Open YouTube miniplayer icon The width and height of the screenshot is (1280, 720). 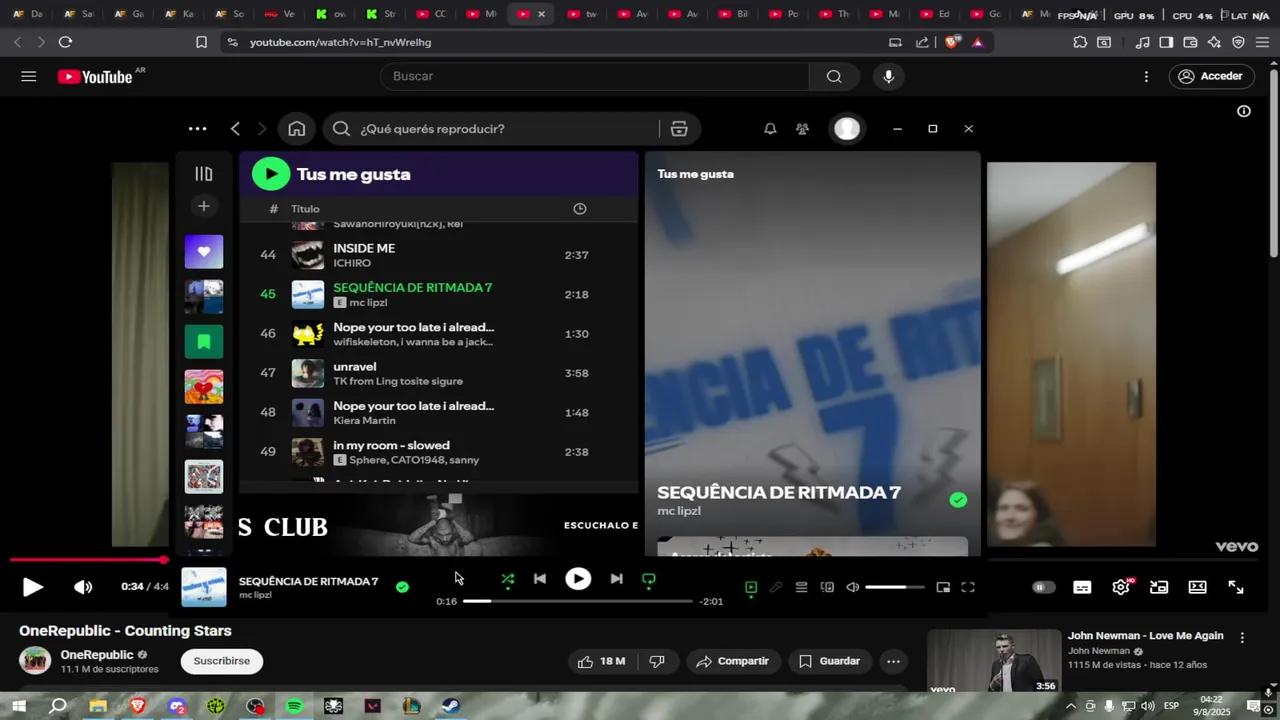1159,587
